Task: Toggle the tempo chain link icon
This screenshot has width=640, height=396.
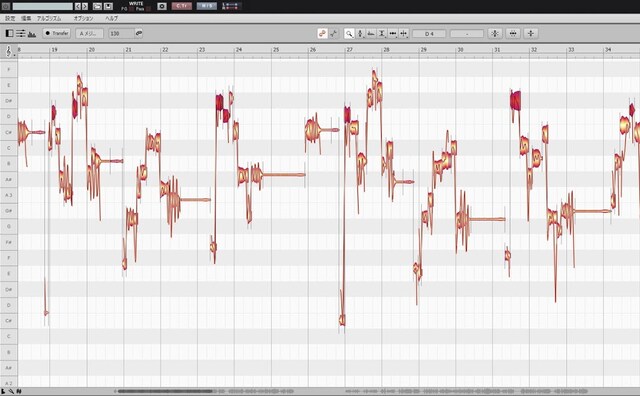Action: point(139,33)
